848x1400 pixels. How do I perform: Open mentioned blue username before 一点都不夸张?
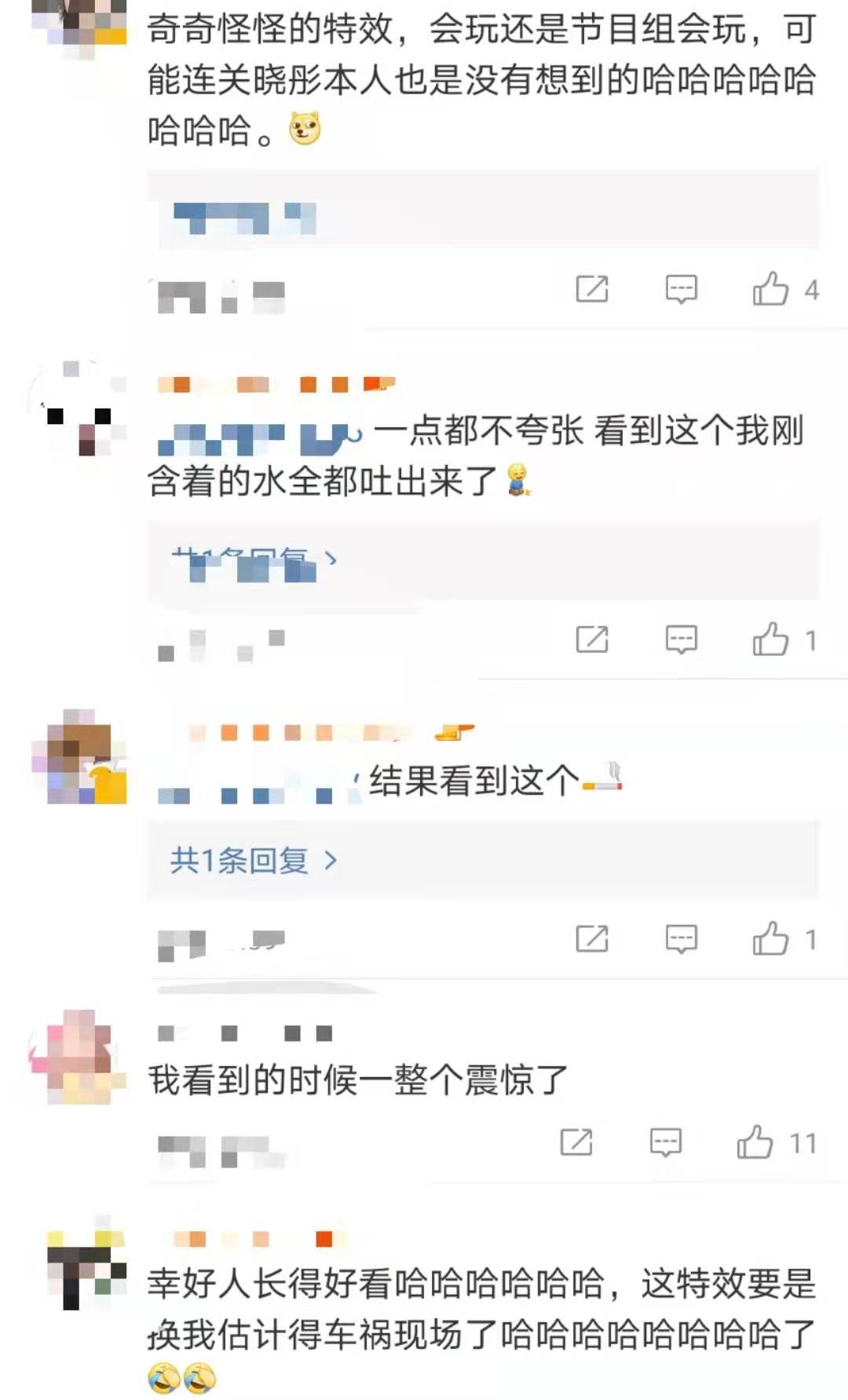261,439
